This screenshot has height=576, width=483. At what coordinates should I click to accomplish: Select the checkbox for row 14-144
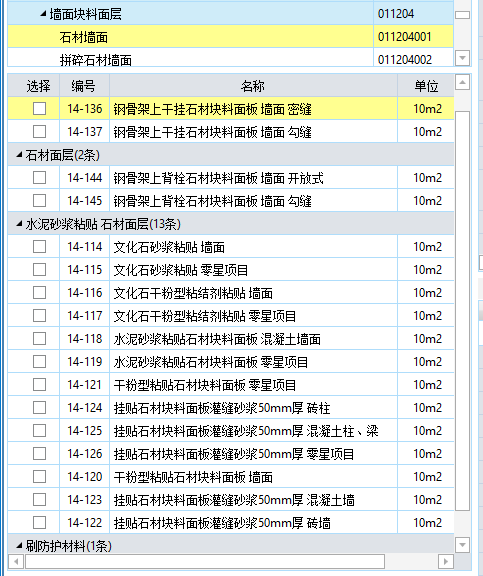click(x=39, y=178)
